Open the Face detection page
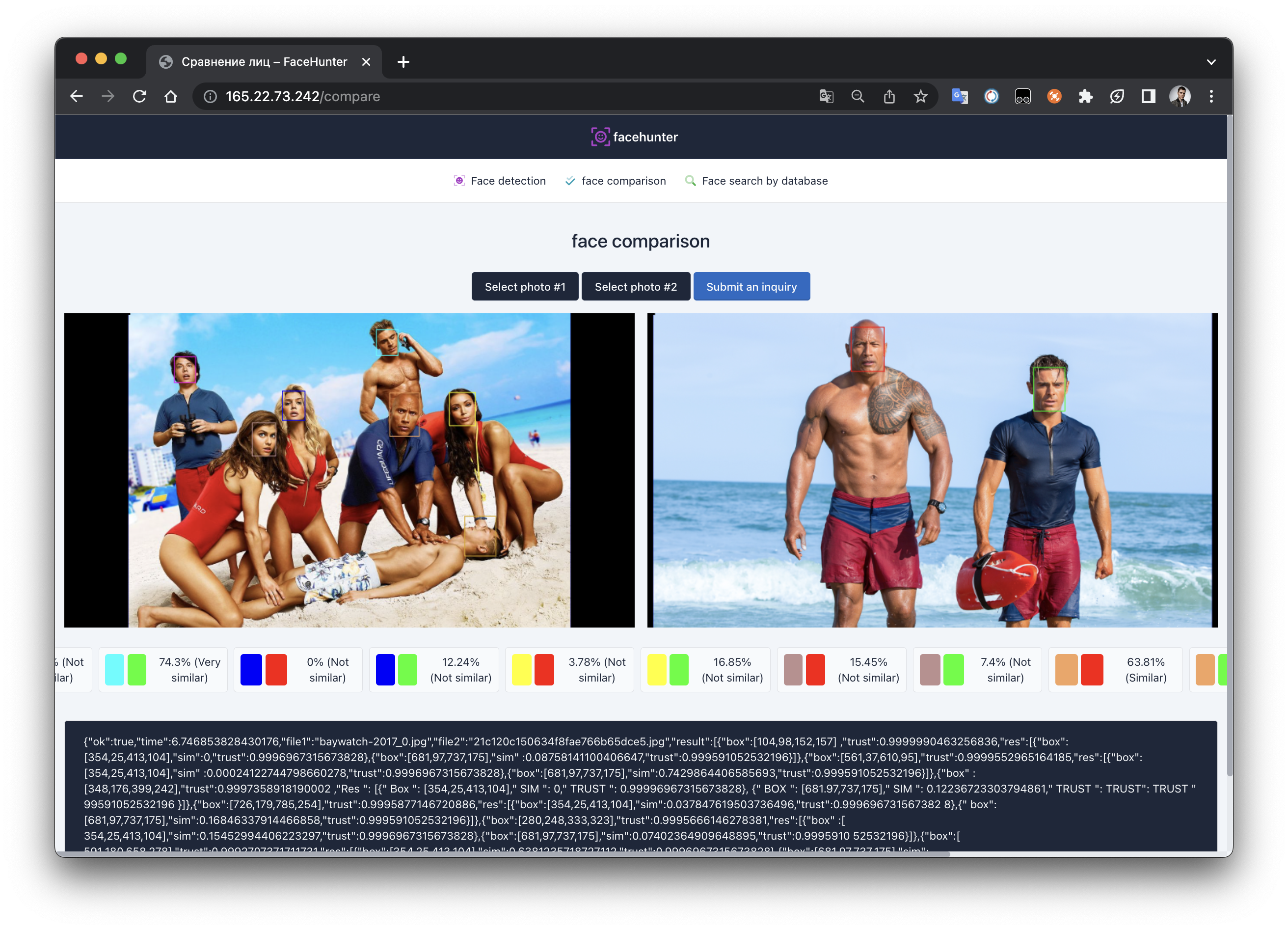 [x=500, y=181]
